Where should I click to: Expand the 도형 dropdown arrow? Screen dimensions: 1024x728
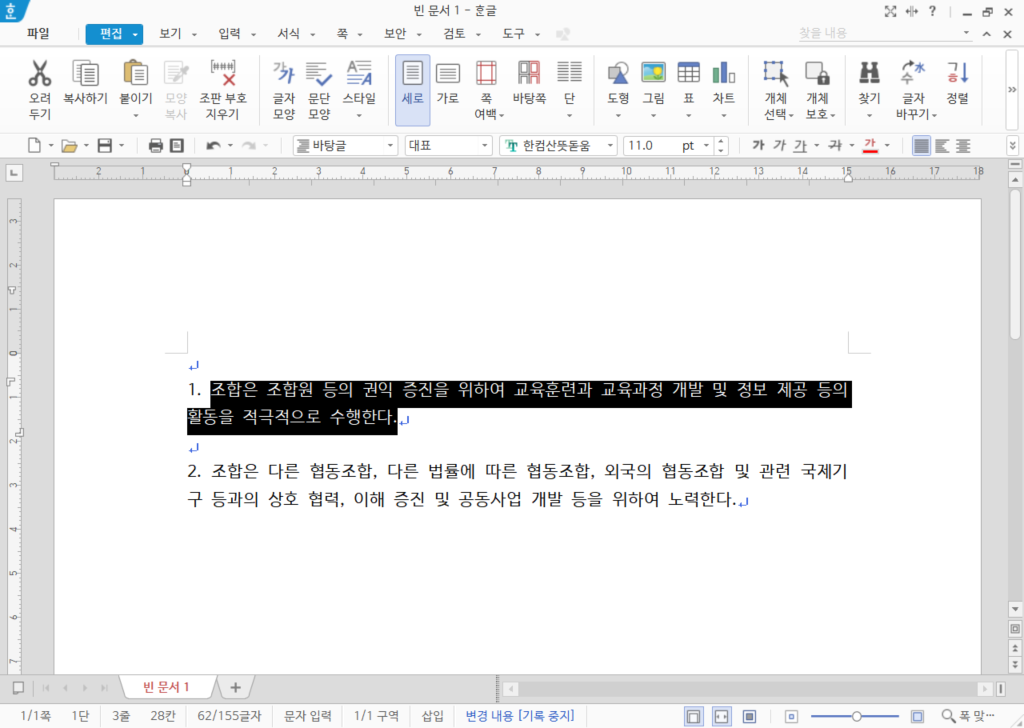(618, 116)
